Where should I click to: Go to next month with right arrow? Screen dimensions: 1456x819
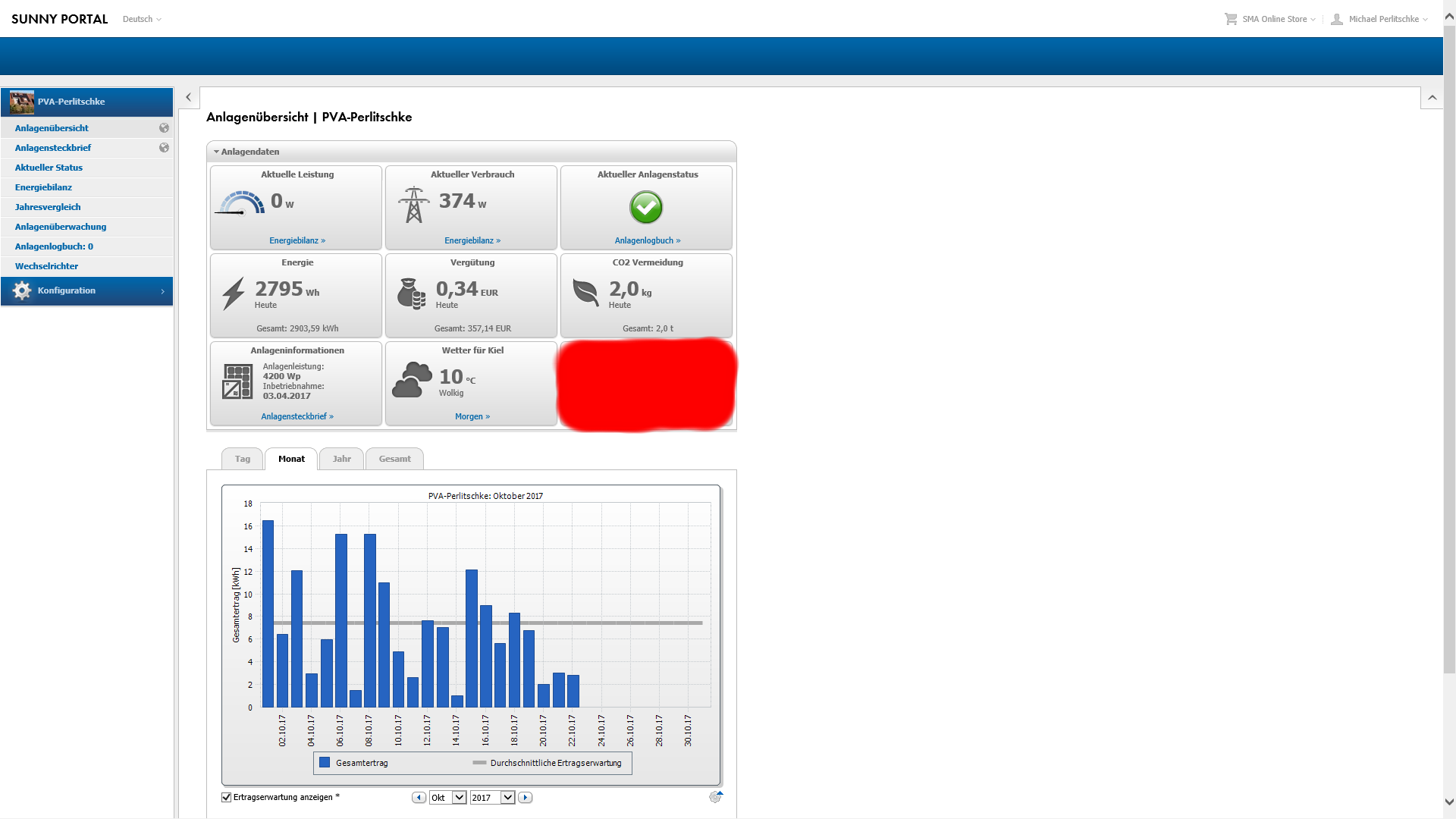(x=525, y=798)
